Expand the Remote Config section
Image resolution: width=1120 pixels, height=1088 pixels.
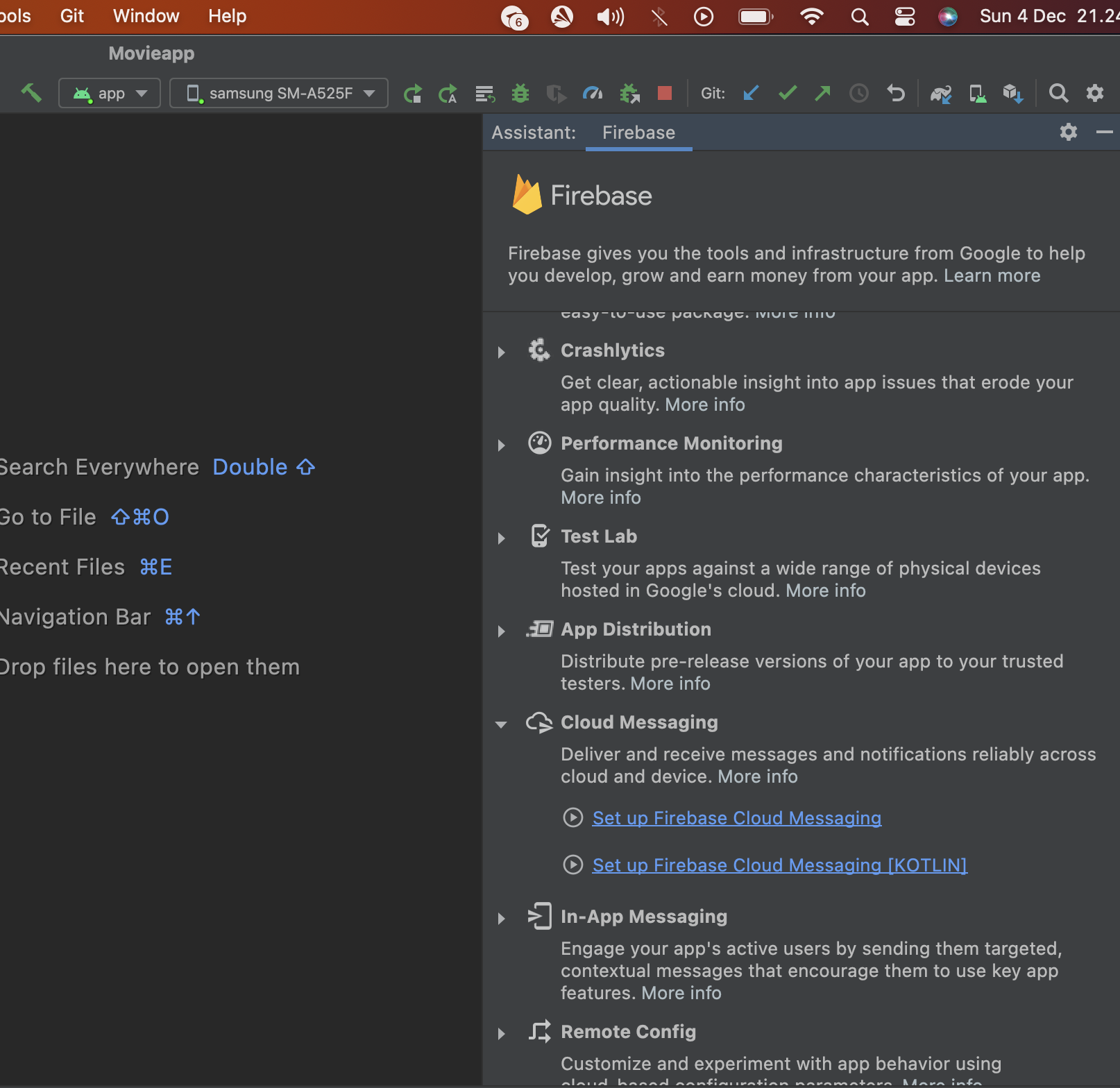501,1034
